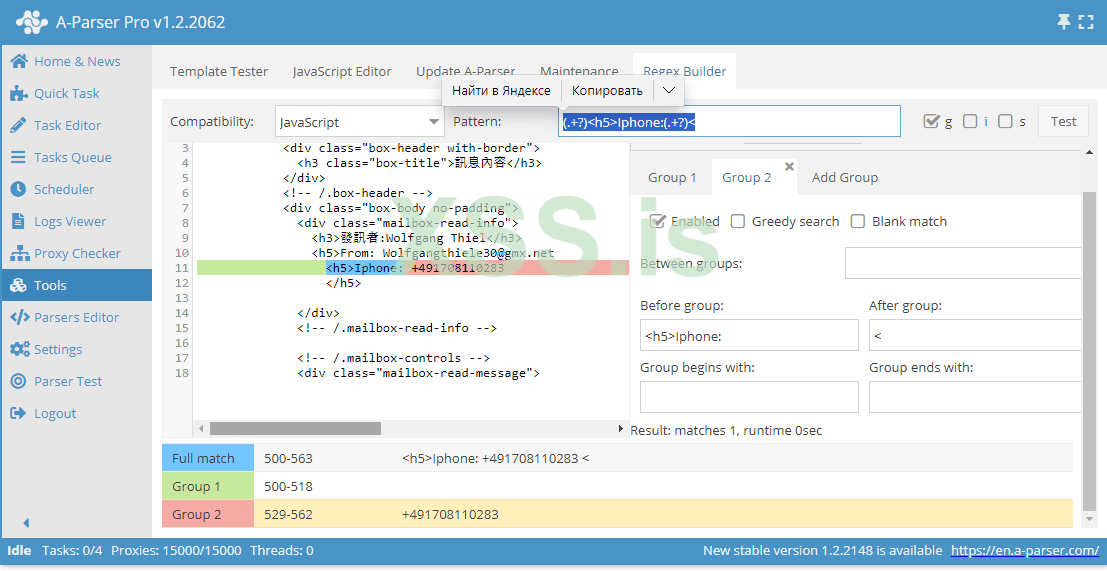Viewport: 1107px width, 571px height.
Task: Click Tasks: 0/4 status text
Action: pos(73,551)
